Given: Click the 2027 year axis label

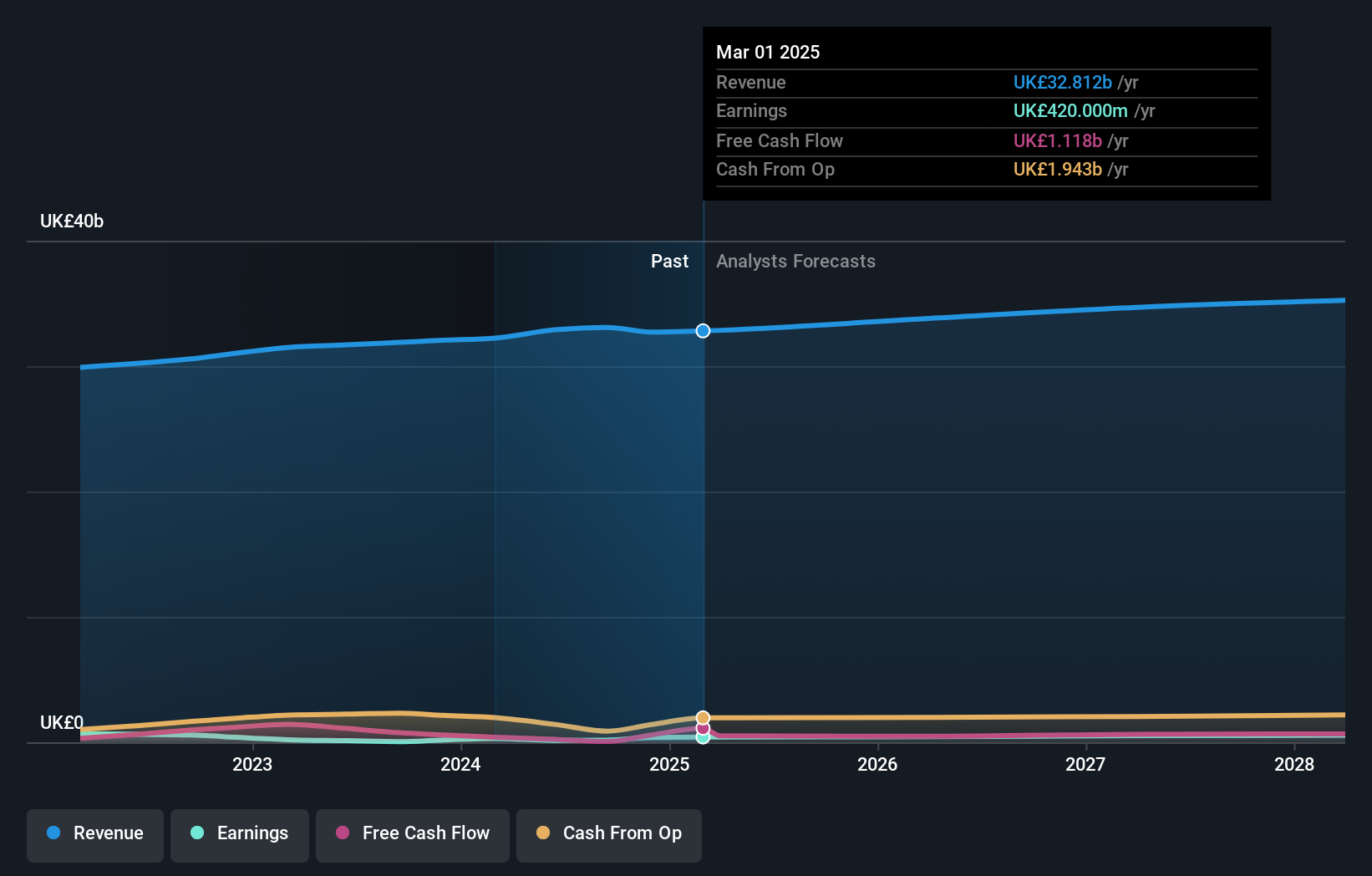Looking at the screenshot, I should tap(1085, 764).
